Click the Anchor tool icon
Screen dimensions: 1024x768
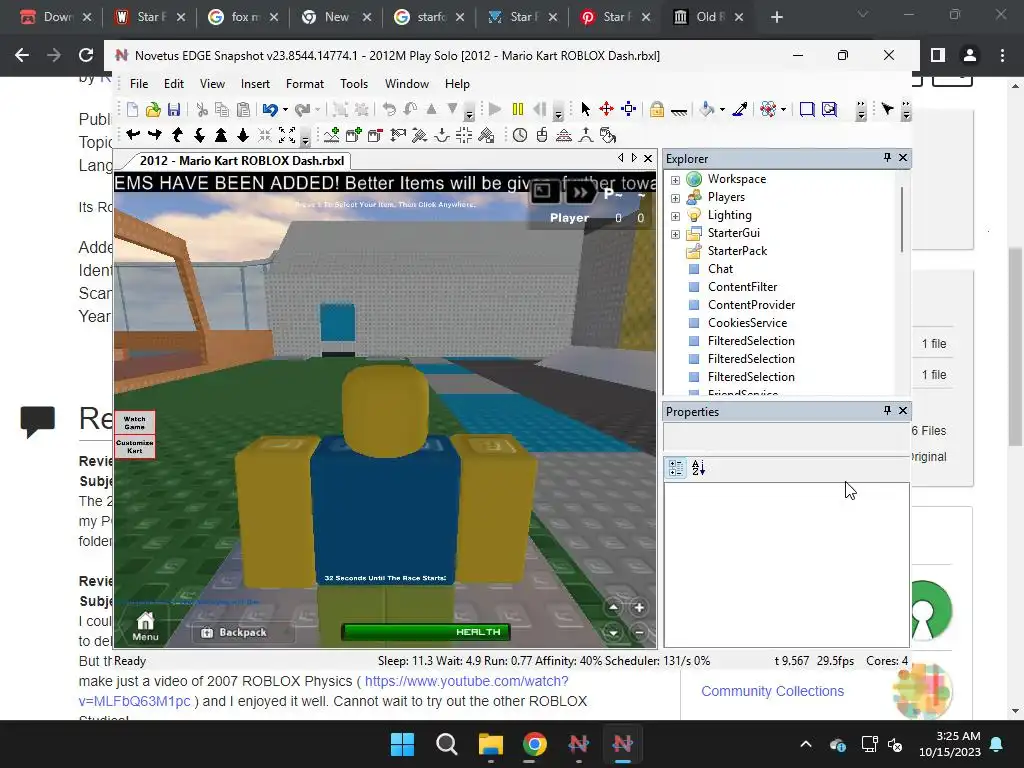tap(679, 111)
